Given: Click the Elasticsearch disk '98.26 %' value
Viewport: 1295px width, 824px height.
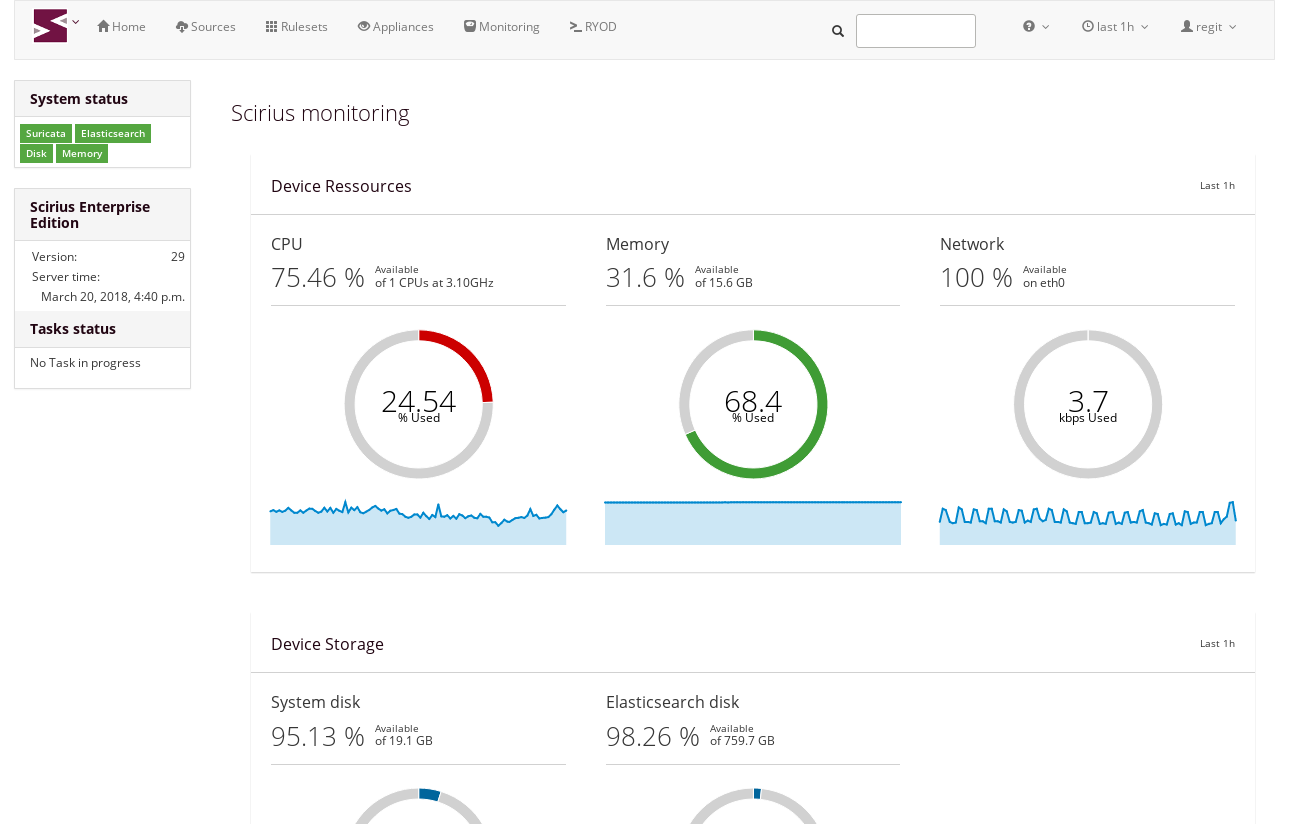Looking at the screenshot, I should [x=653, y=737].
